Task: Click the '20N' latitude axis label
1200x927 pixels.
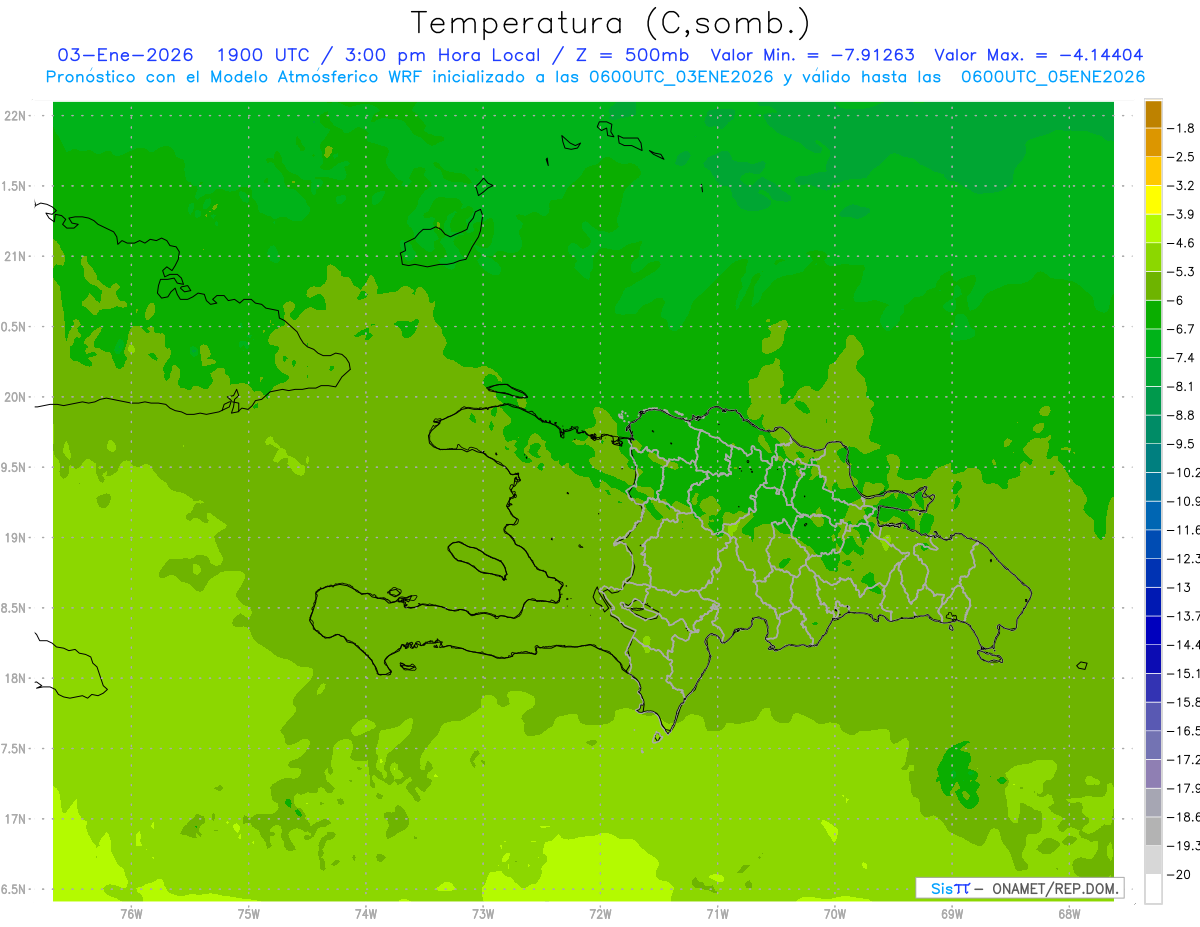Action: pyautogui.click(x=16, y=397)
